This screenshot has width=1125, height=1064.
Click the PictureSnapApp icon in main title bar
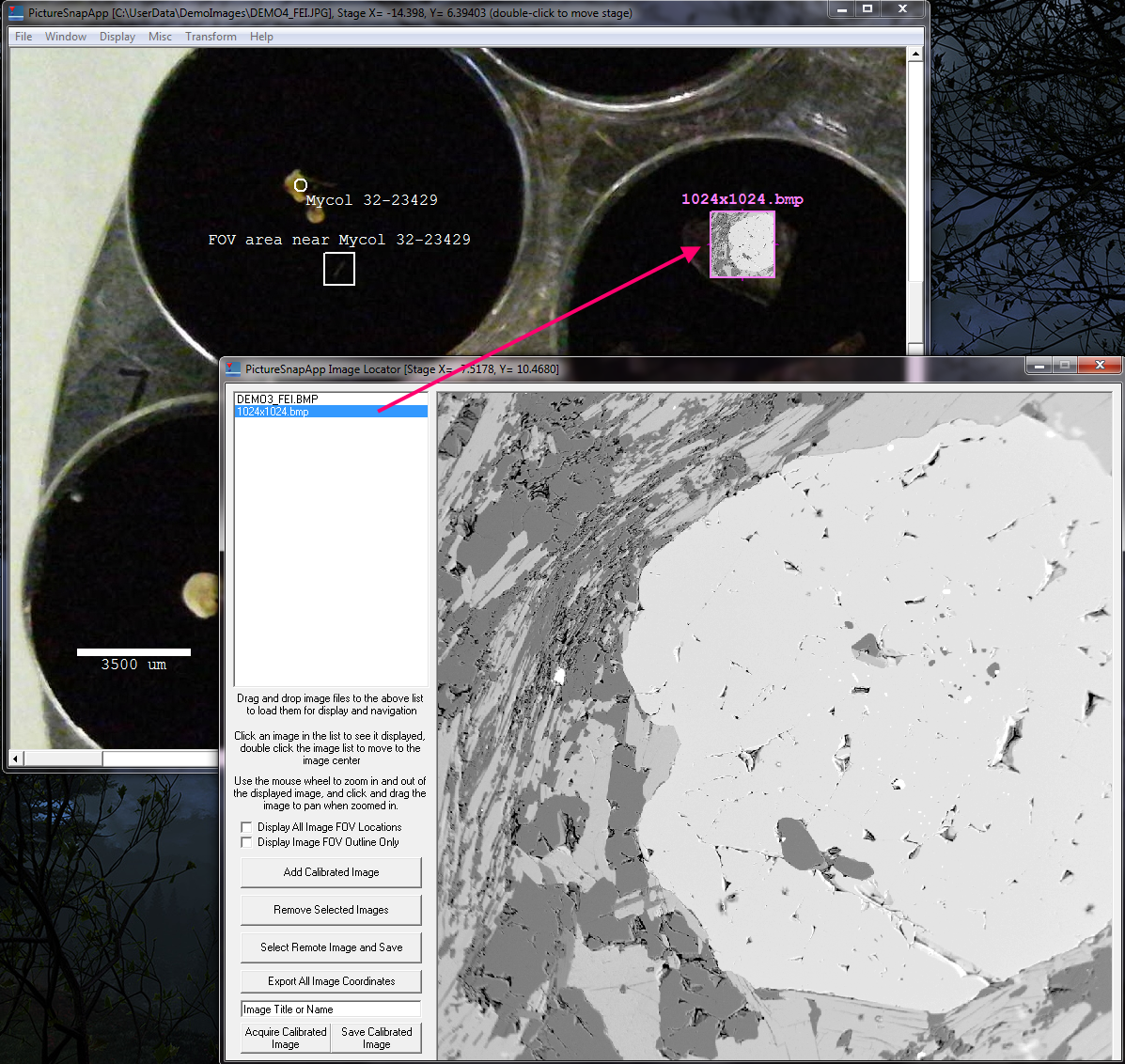[x=16, y=13]
